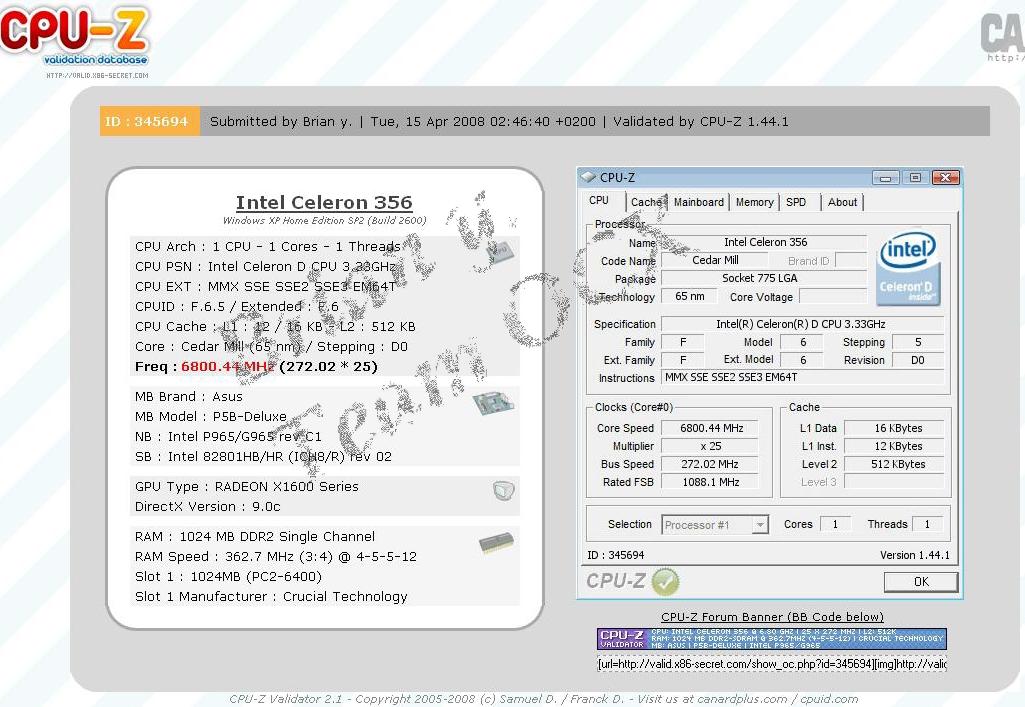
Task: Click the Package field Socket 775 LGA
Action: click(x=764, y=278)
